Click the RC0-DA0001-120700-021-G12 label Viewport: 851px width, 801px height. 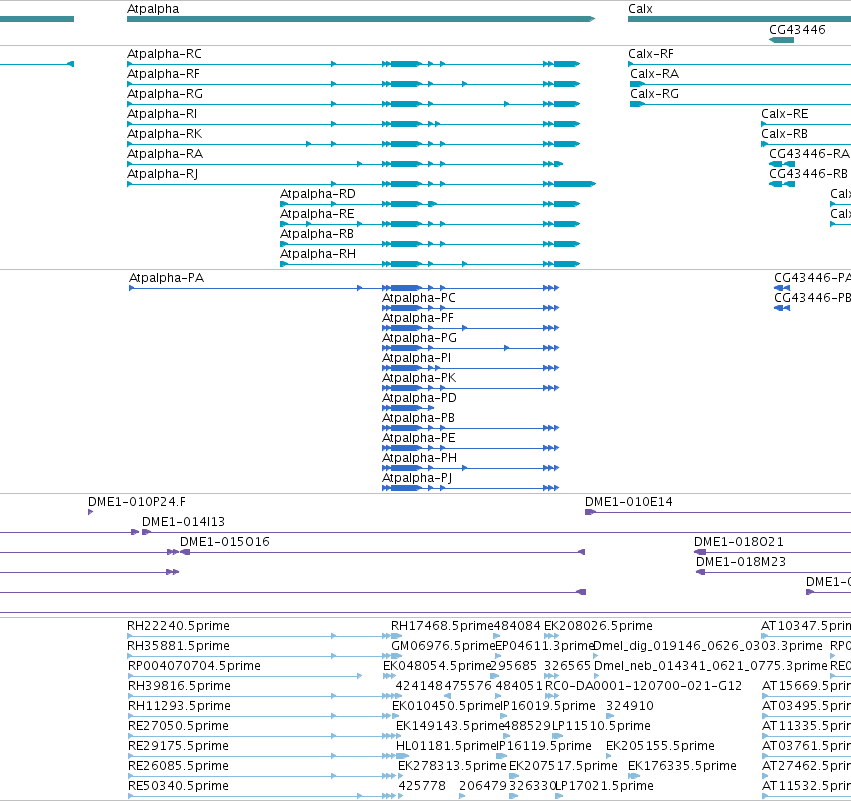643,686
